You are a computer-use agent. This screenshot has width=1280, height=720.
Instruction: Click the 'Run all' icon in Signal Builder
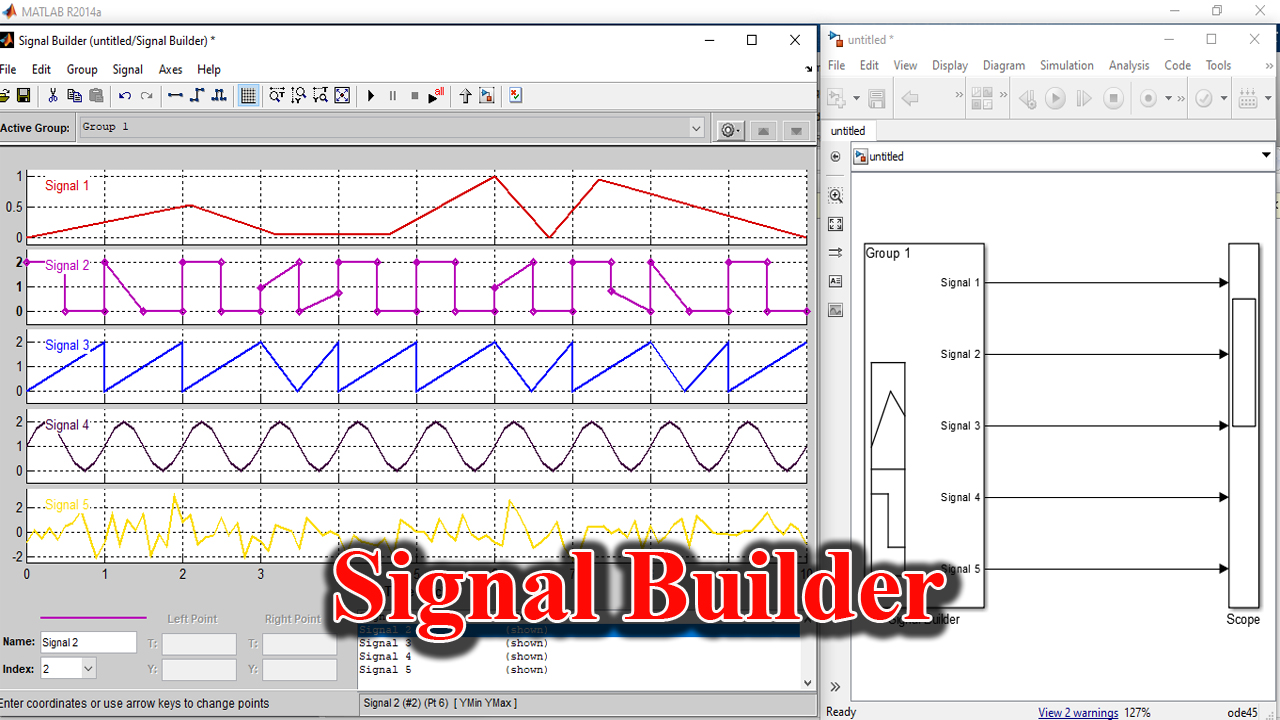pyautogui.click(x=432, y=95)
